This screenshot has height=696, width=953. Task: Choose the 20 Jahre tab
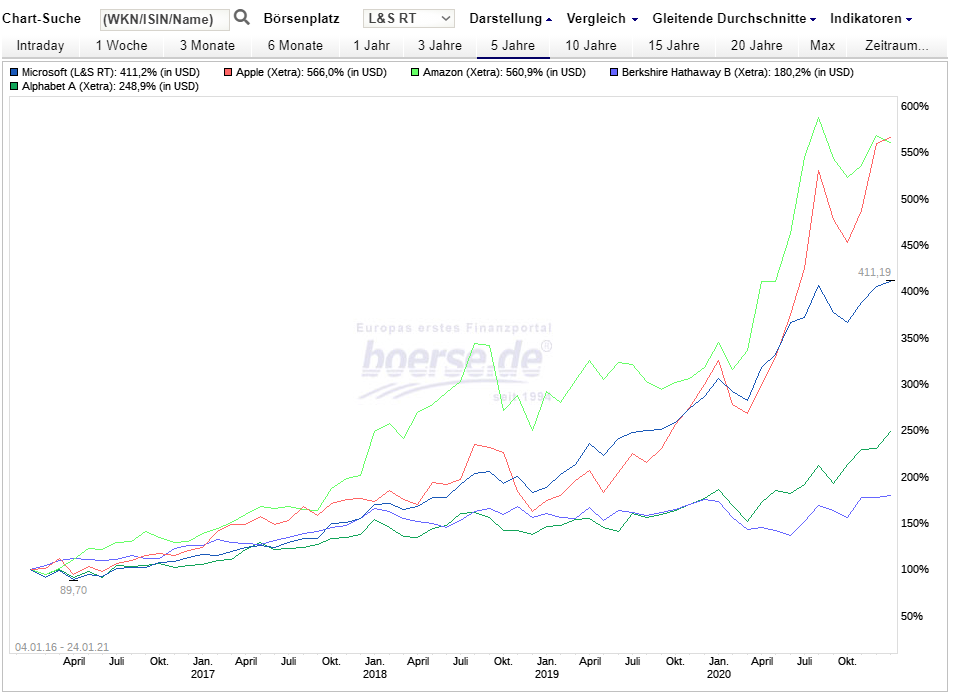coord(757,46)
